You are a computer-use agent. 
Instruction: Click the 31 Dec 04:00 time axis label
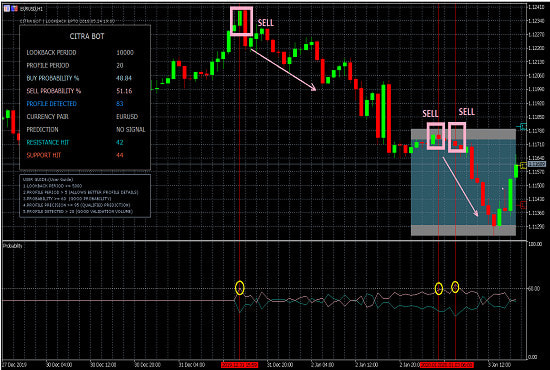tap(192, 365)
